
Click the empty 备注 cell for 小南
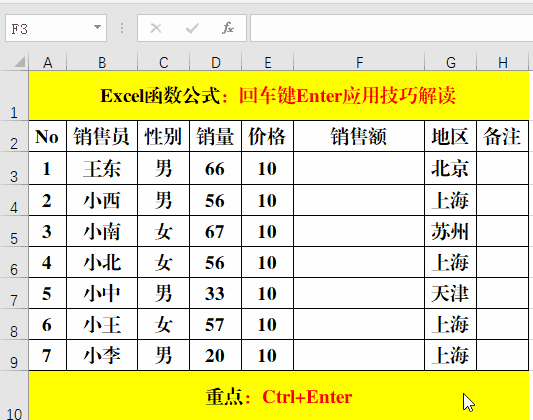[x=503, y=231]
